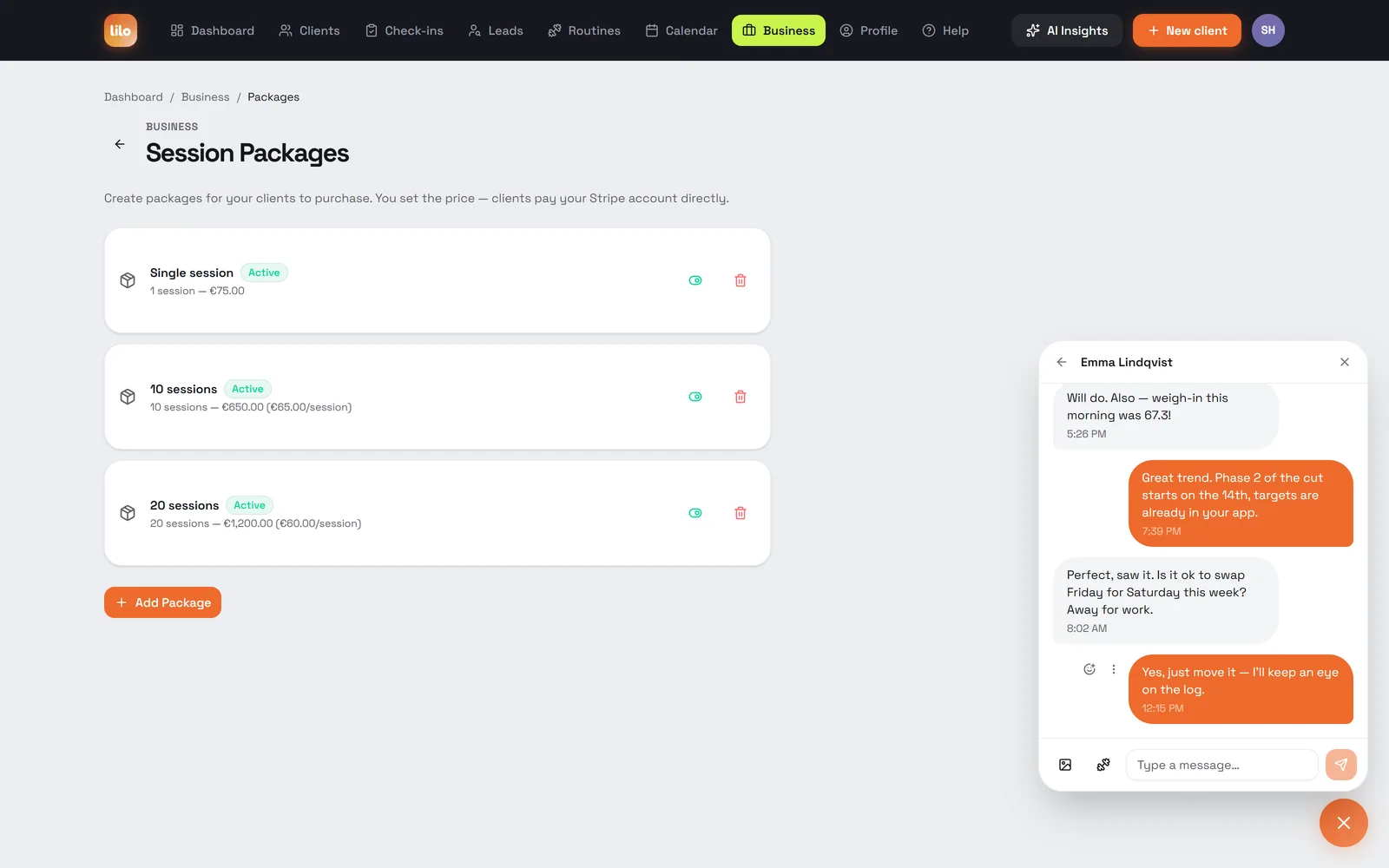Viewport: 1389px width, 868px height.
Task: Close the Emma Lindqvist chat panel
Action: point(1345,362)
